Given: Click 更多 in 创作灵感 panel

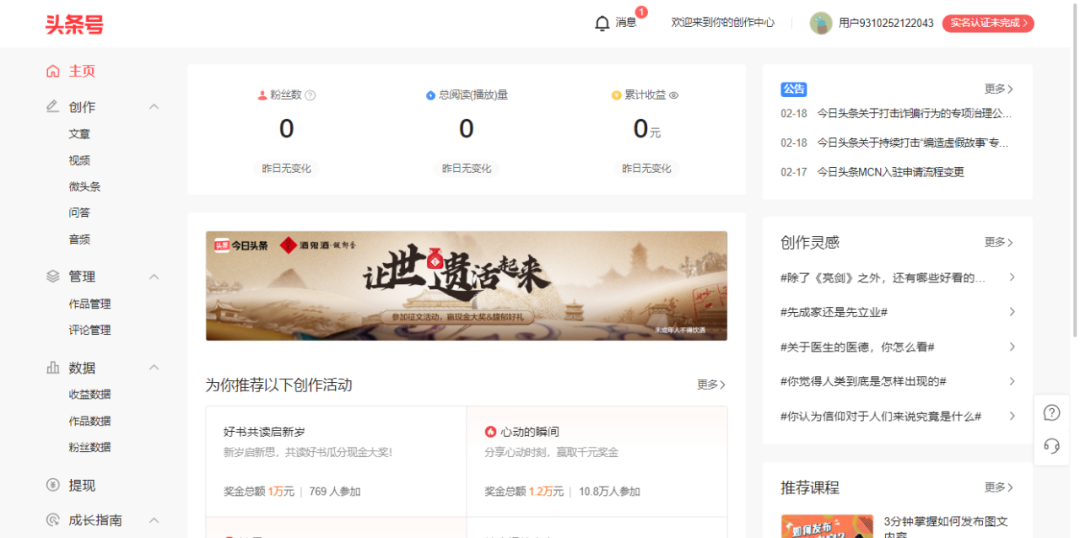Looking at the screenshot, I should (x=999, y=242).
